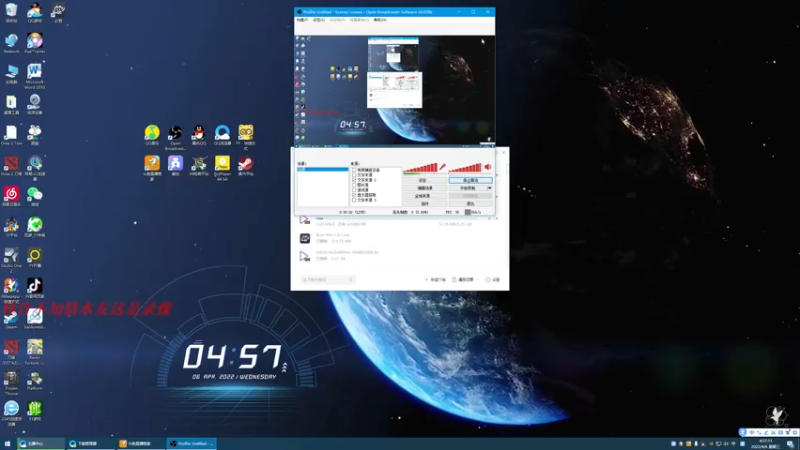Switch to the Profile Untitled OBS taskbar item

point(191,443)
